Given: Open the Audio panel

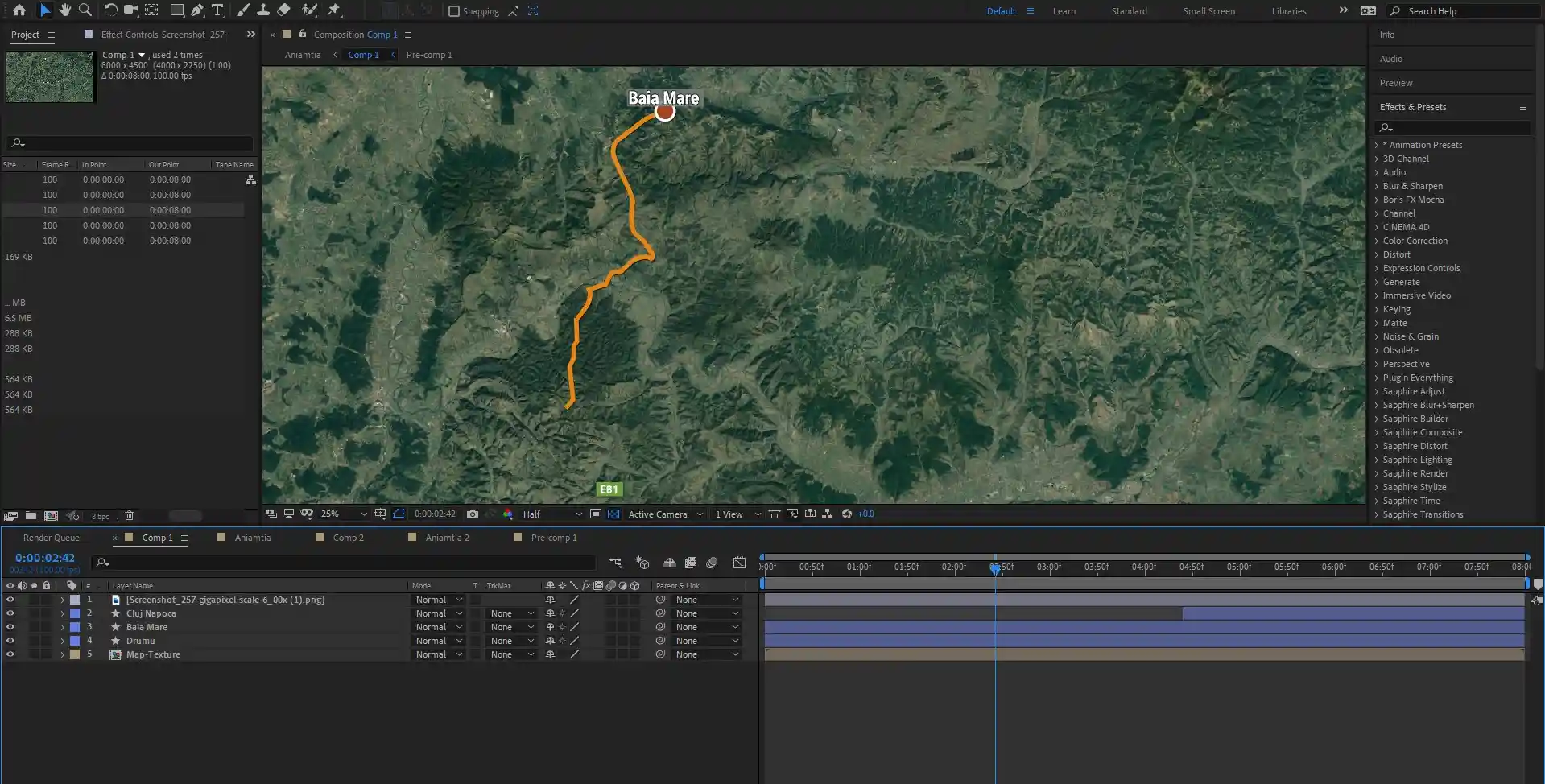Looking at the screenshot, I should (x=1390, y=59).
